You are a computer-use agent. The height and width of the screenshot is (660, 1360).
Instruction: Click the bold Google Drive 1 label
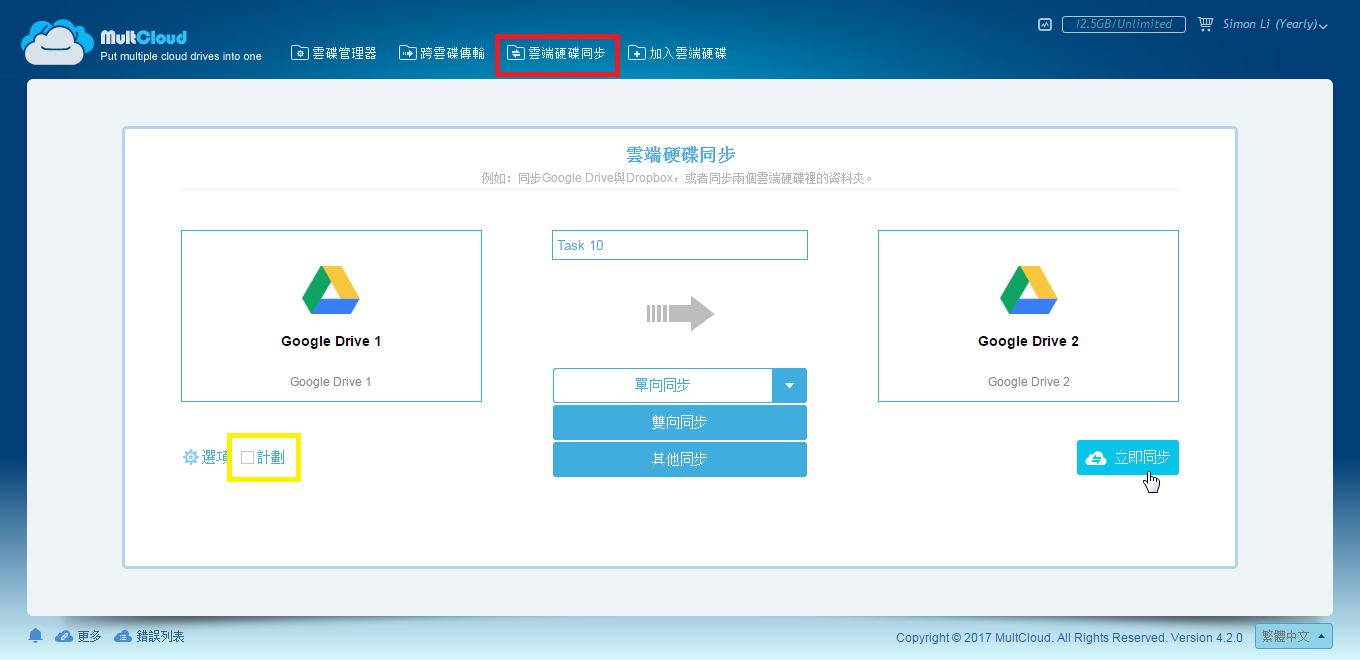(331, 341)
